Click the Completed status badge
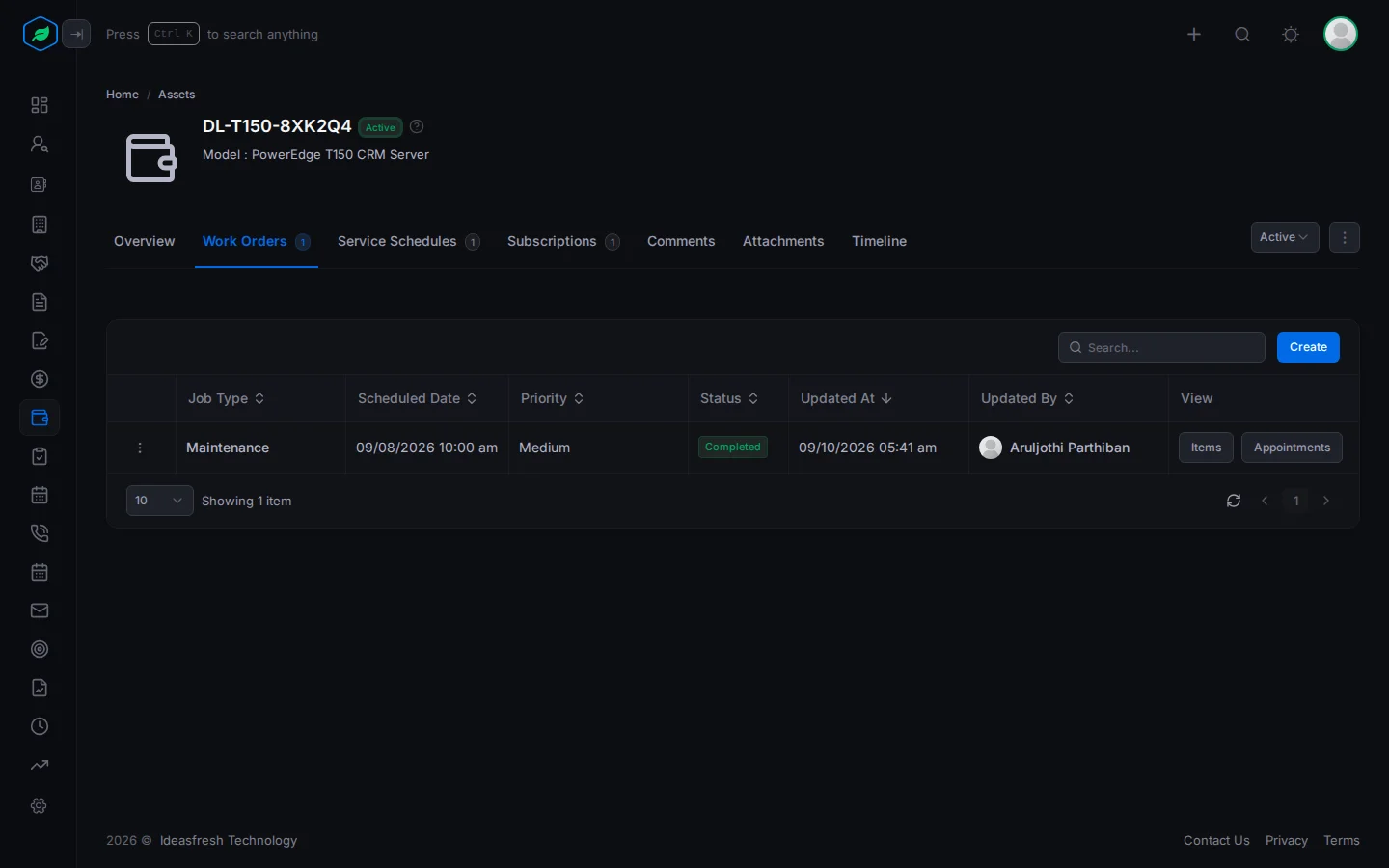Image resolution: width=1389 pixels, height=868 pixels. 733,448
